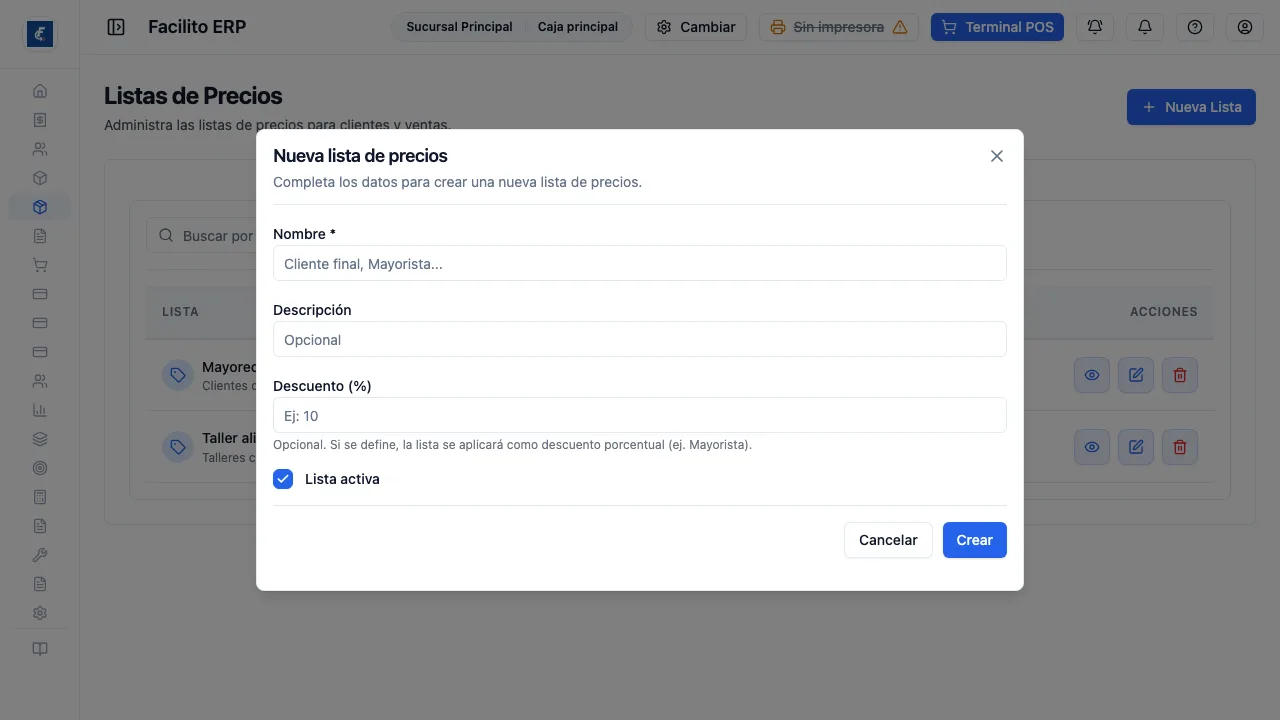
Task: Click the notification bell icon
Action: (x=1145, y=27)
